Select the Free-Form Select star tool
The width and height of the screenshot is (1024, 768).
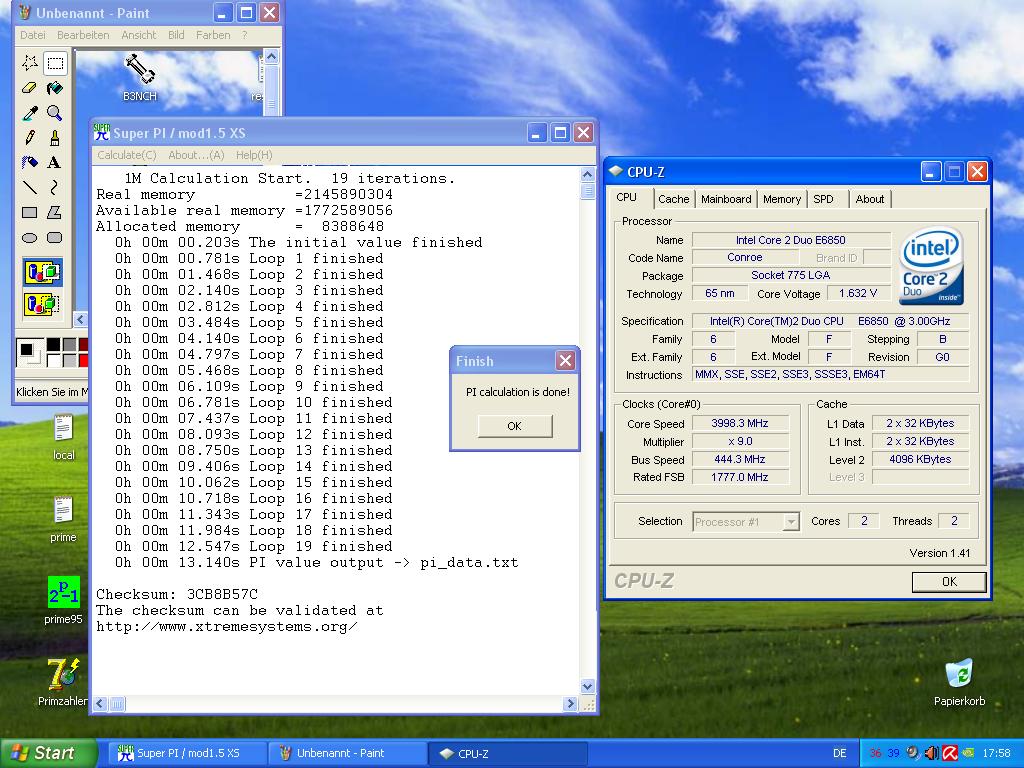click(30, 63)
